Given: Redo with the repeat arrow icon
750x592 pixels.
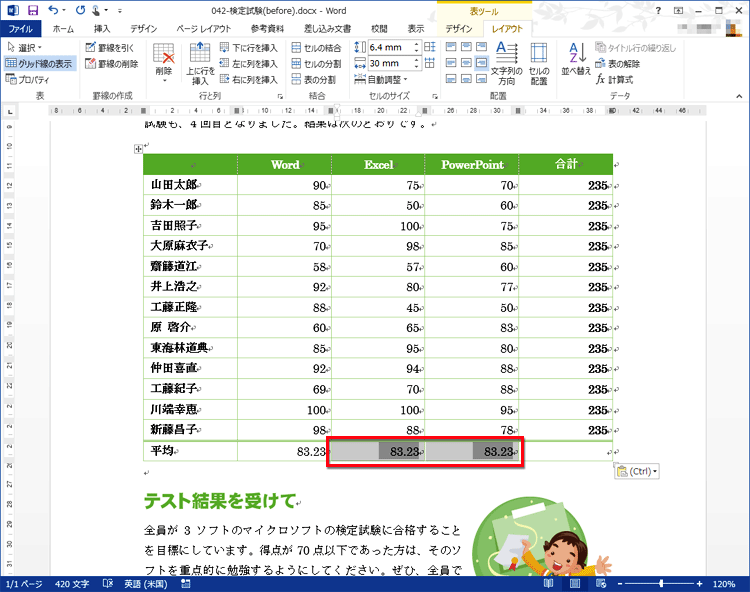Looking at the screenshot, I should coord(80,10).
